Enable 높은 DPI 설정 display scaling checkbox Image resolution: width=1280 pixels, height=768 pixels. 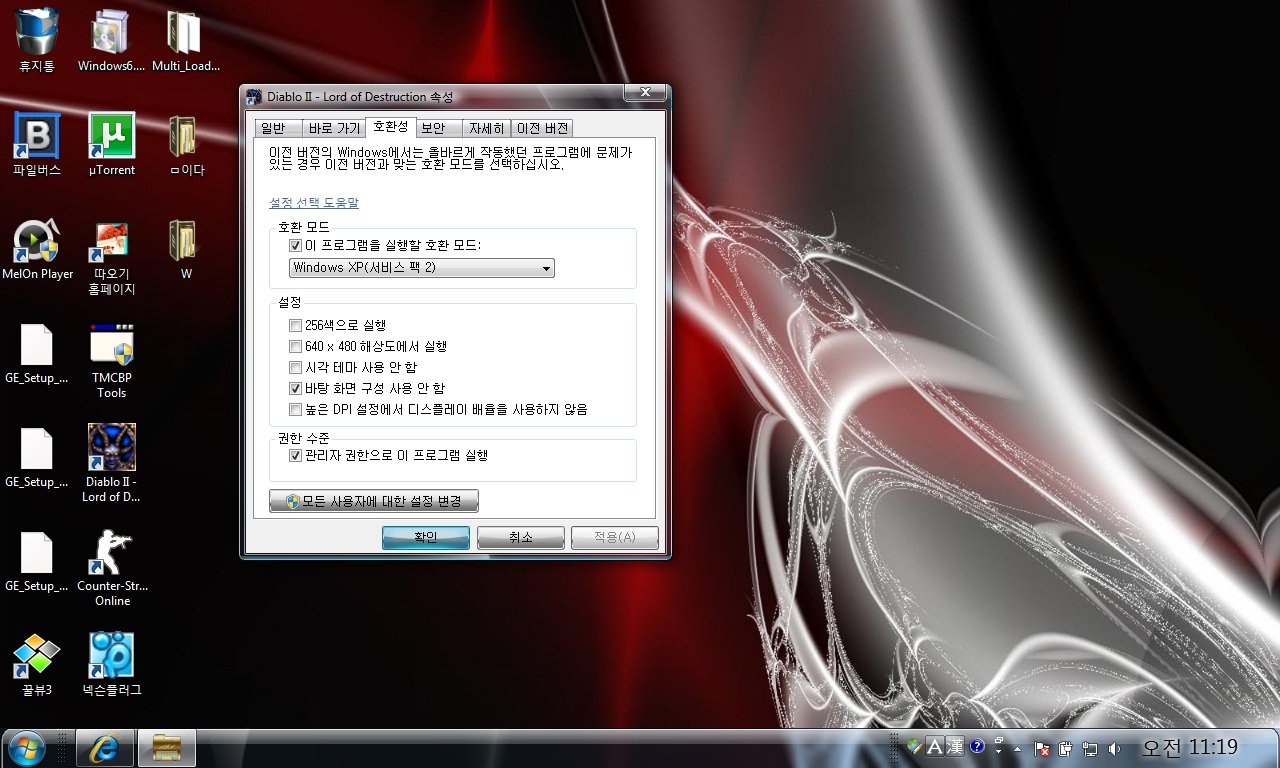coord(295,409)
